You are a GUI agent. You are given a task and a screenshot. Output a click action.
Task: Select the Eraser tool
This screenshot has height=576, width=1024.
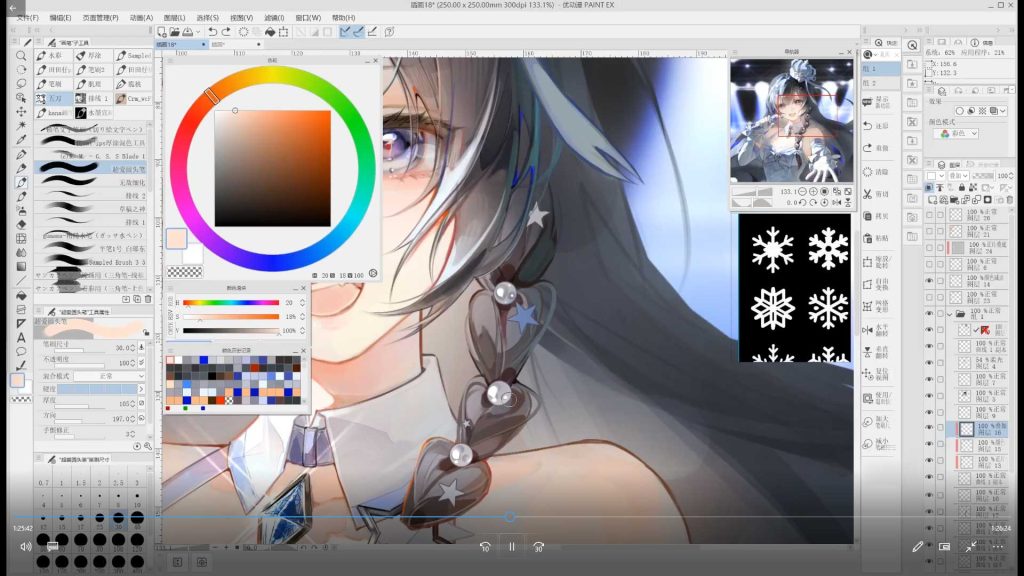pos(21,224)
